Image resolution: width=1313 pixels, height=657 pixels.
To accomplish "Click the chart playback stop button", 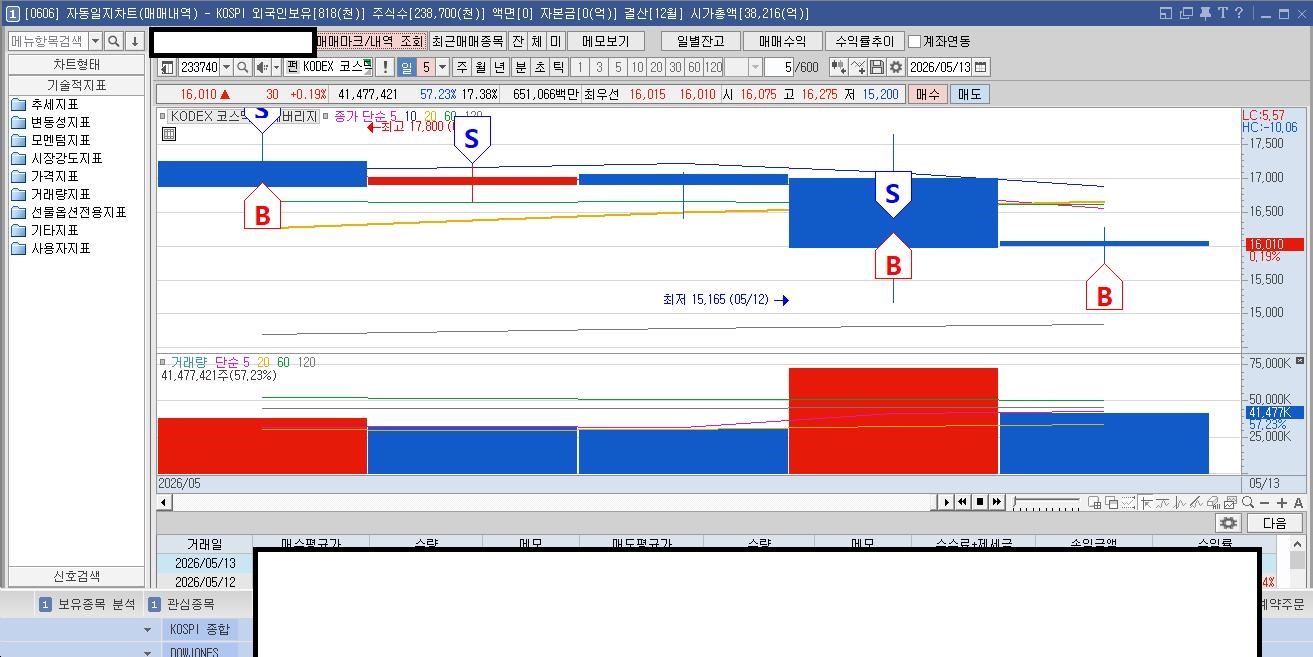I will point(980,502).
